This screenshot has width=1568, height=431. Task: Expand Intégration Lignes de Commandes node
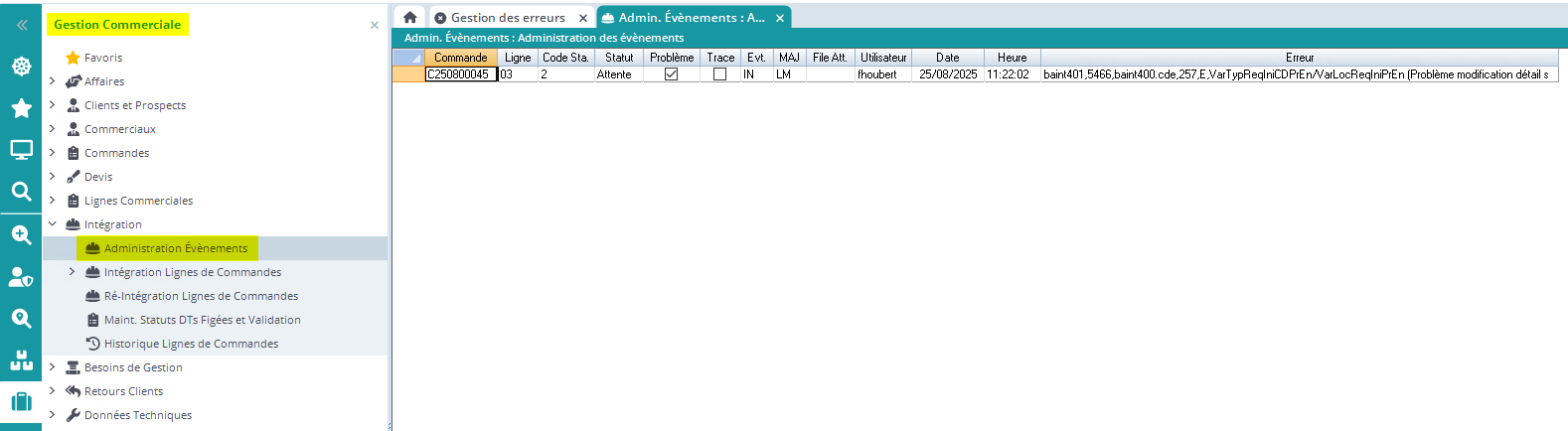[x=72, y=272]
